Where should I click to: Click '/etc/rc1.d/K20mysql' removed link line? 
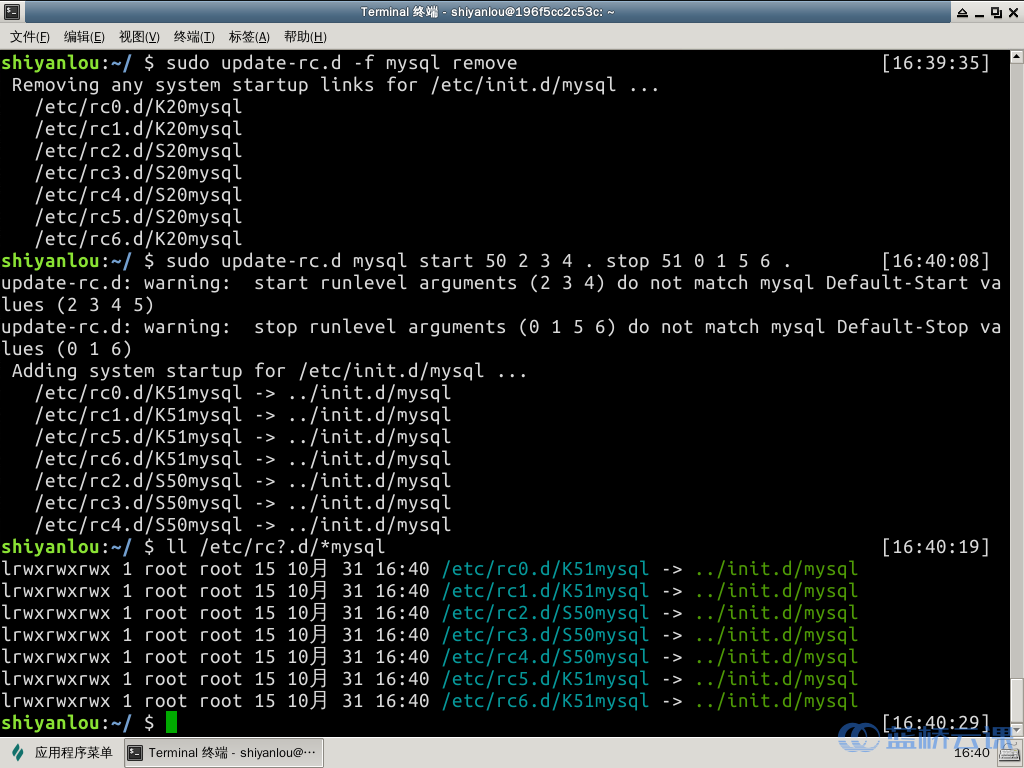coord(138,129)
